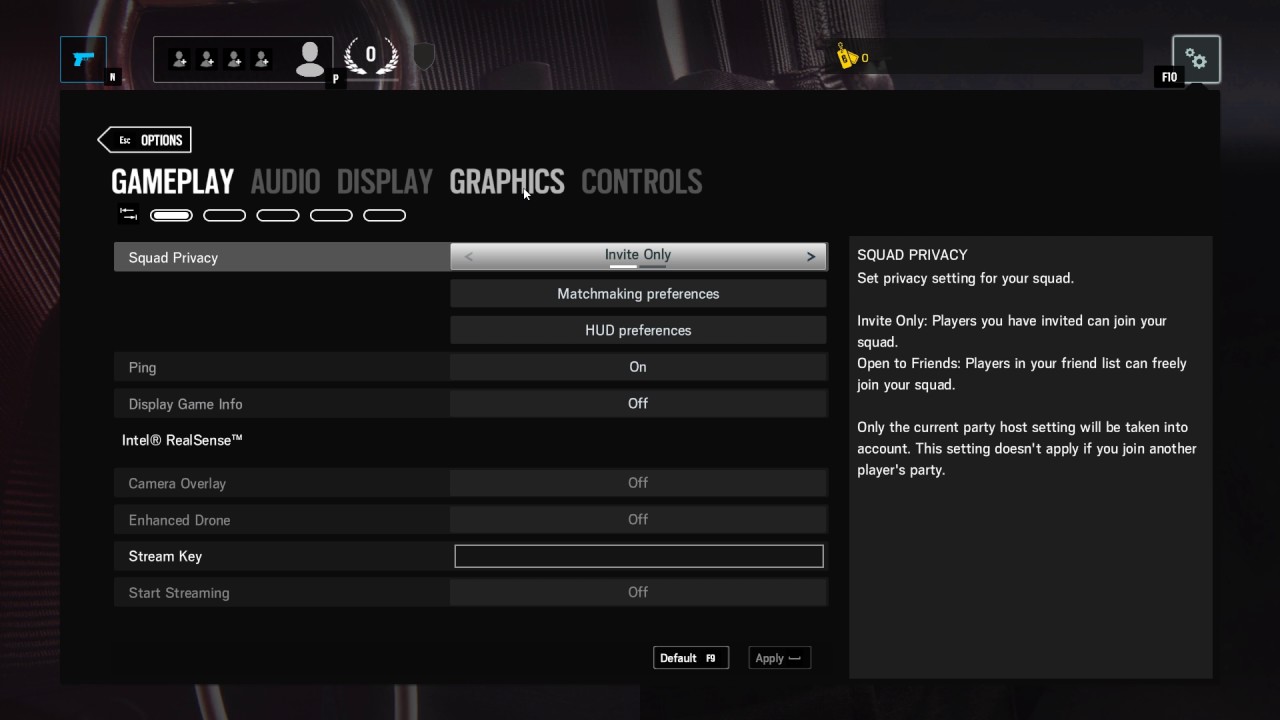Select the highlighted first page indicator pill
The image size is (1280, 720).
pos(171,215)
